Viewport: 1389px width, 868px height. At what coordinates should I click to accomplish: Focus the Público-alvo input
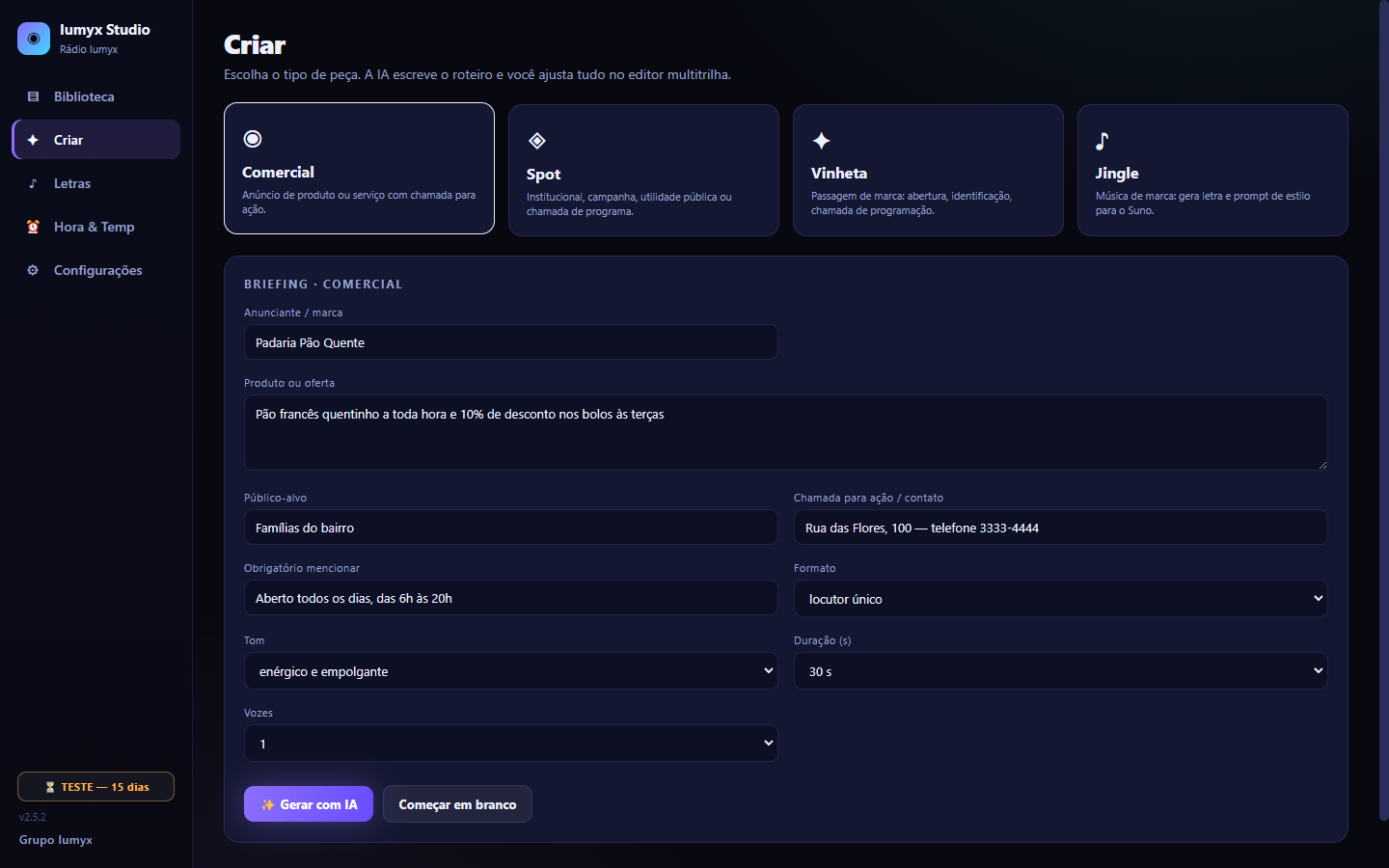click(x=510, y=528)
